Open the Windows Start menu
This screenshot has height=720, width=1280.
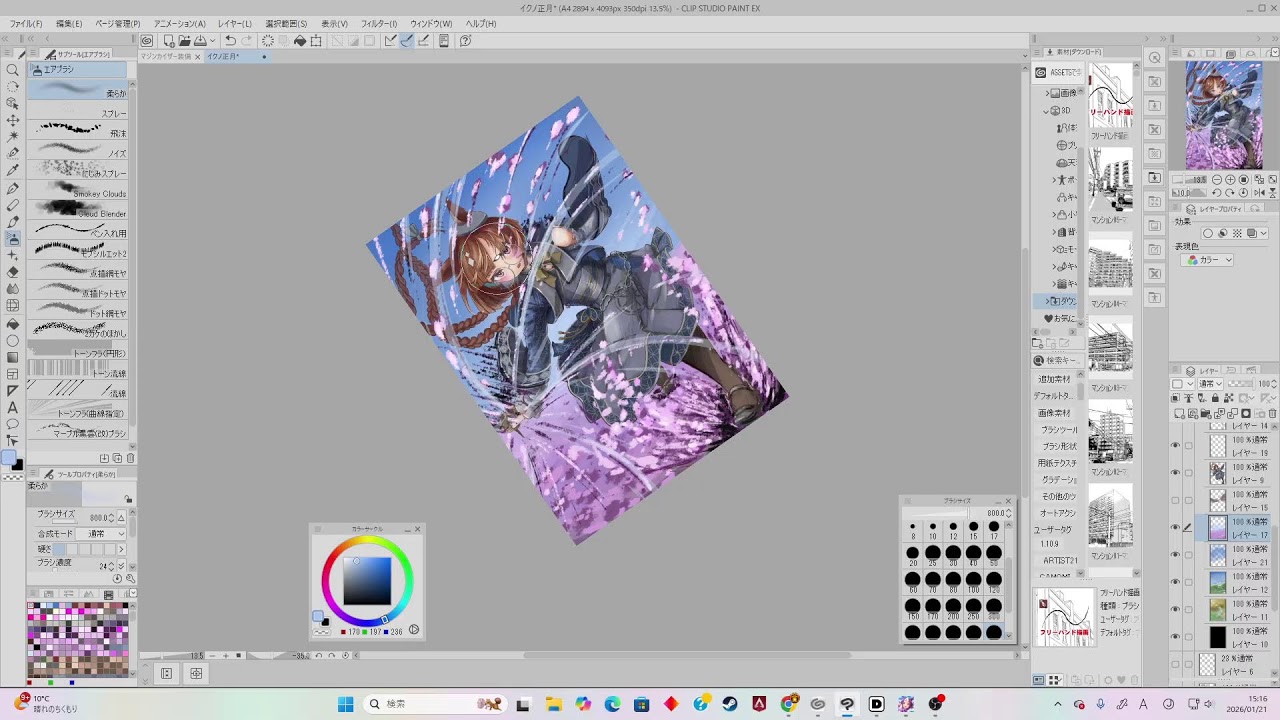click(x=345, y=704)
